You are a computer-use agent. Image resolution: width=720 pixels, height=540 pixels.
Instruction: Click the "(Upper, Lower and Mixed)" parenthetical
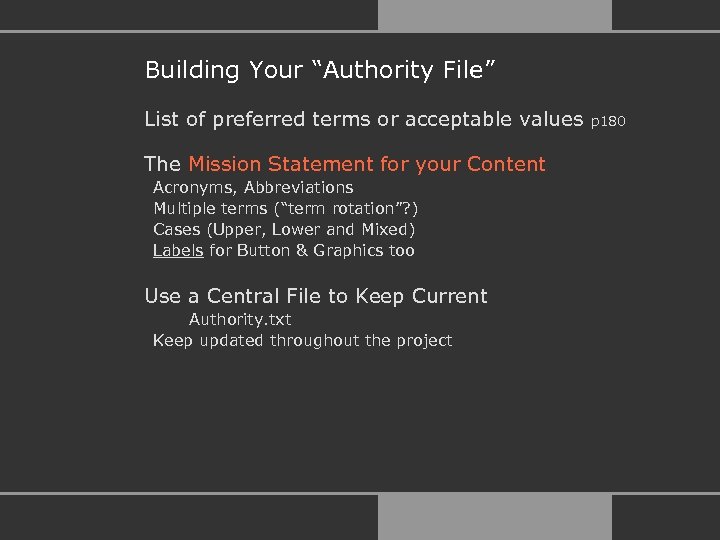[x=310, y=229]
